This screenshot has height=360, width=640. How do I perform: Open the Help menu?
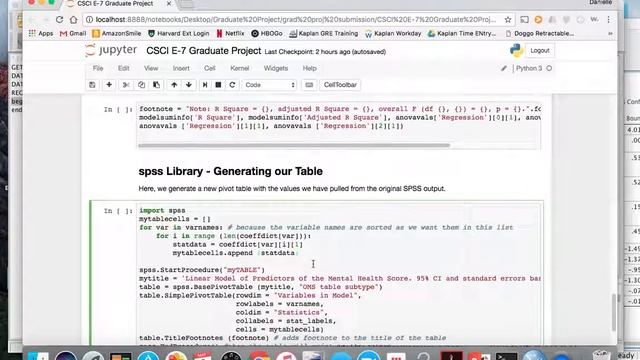coord(309,68)
